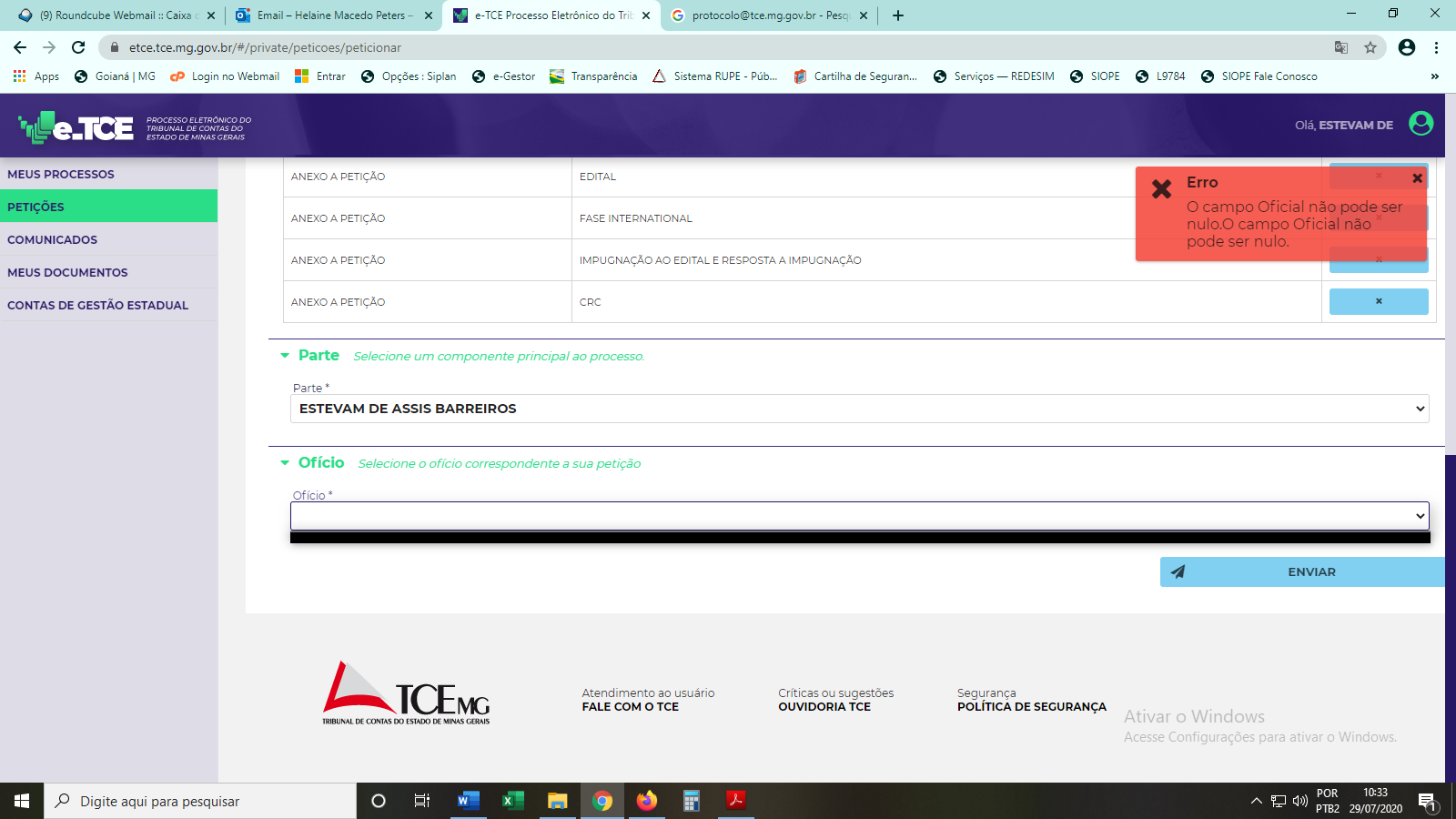The height and width of the screenshot is (819, 1456).
Task: Click the e-TCE logo
Action: [77, 127]
